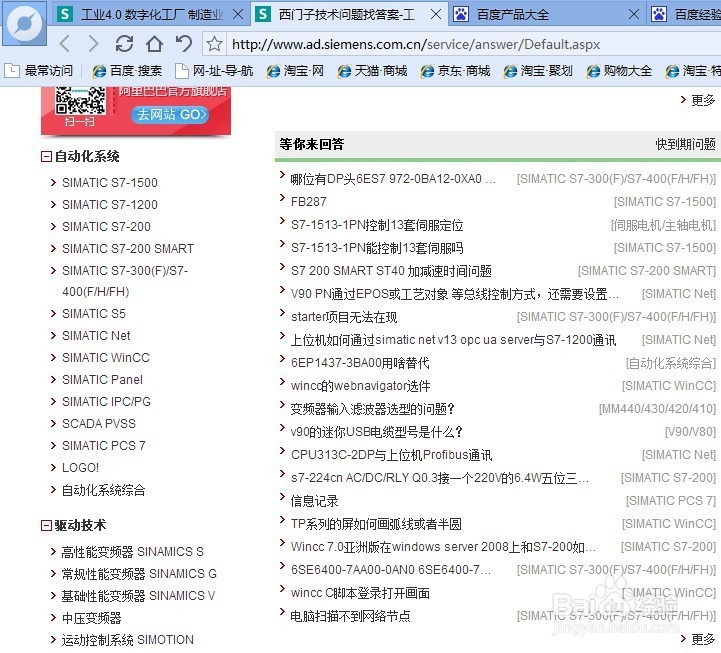Open 淘宝·网 bookmark
The image size is (721, 653).
point(295,71)
